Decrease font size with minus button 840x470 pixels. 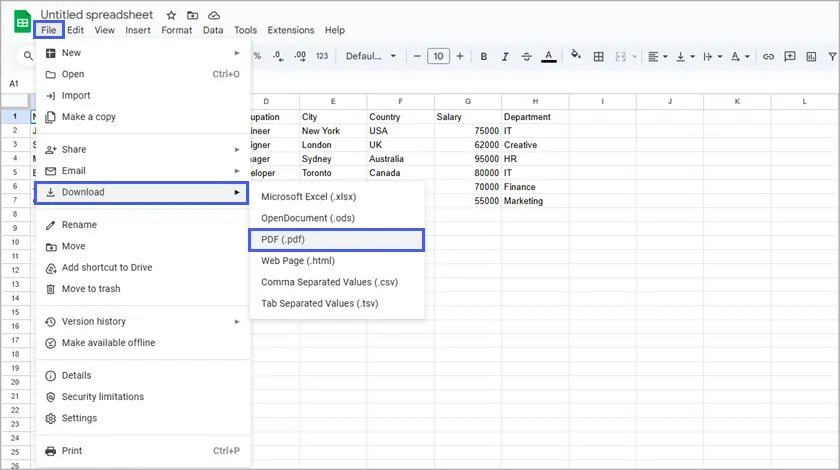click(417, 56)
